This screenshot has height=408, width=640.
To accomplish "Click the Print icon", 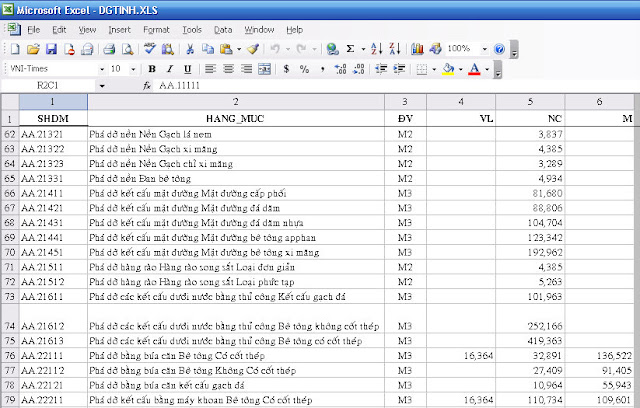I will coord(109,49).
